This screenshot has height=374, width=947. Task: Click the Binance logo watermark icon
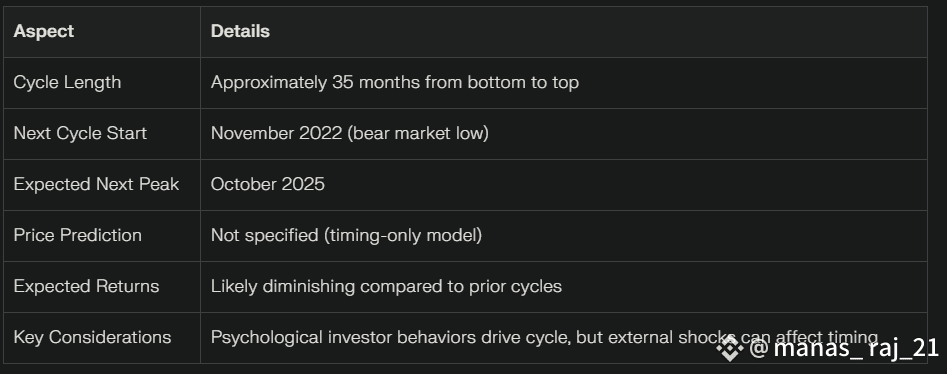730,348
